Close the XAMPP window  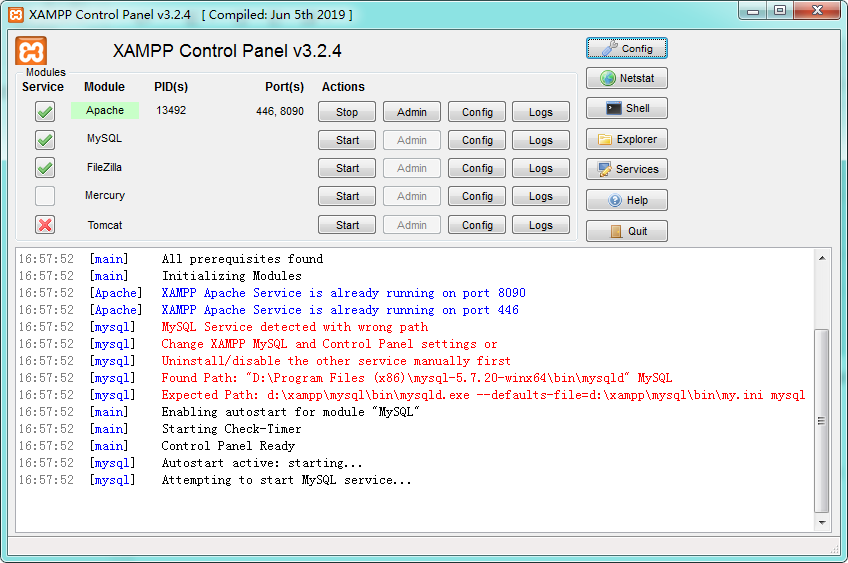pos(817,11)
